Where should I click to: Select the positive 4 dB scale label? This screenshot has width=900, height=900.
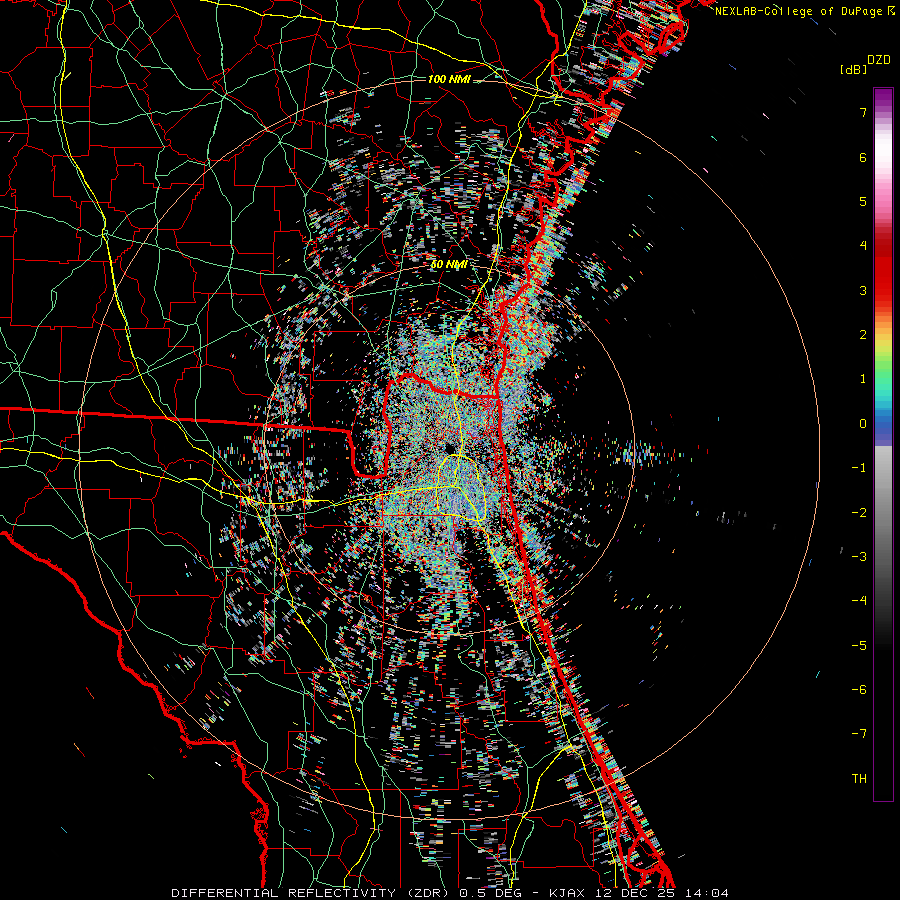[x=863, y=246]
